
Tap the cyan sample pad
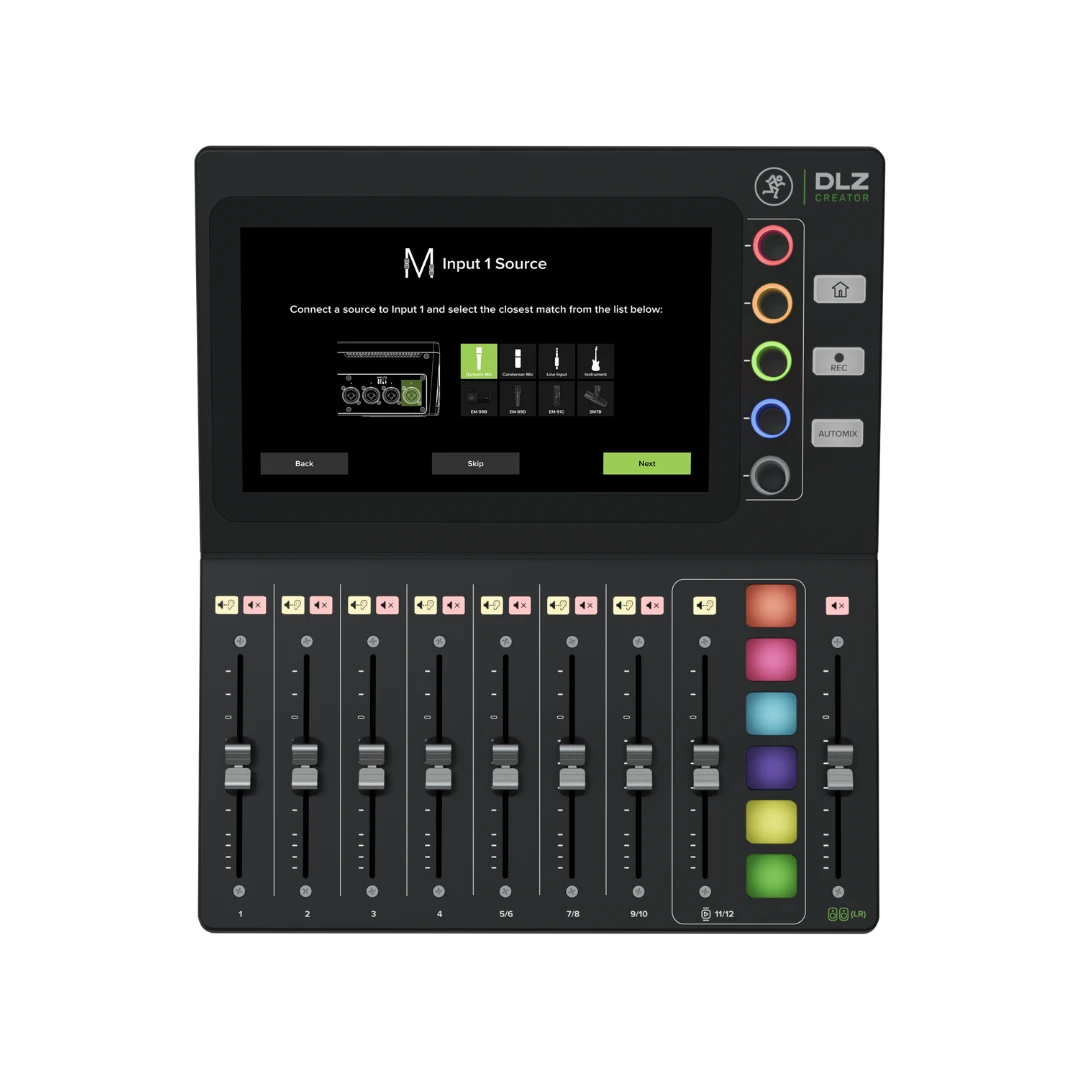click(771, 713)
